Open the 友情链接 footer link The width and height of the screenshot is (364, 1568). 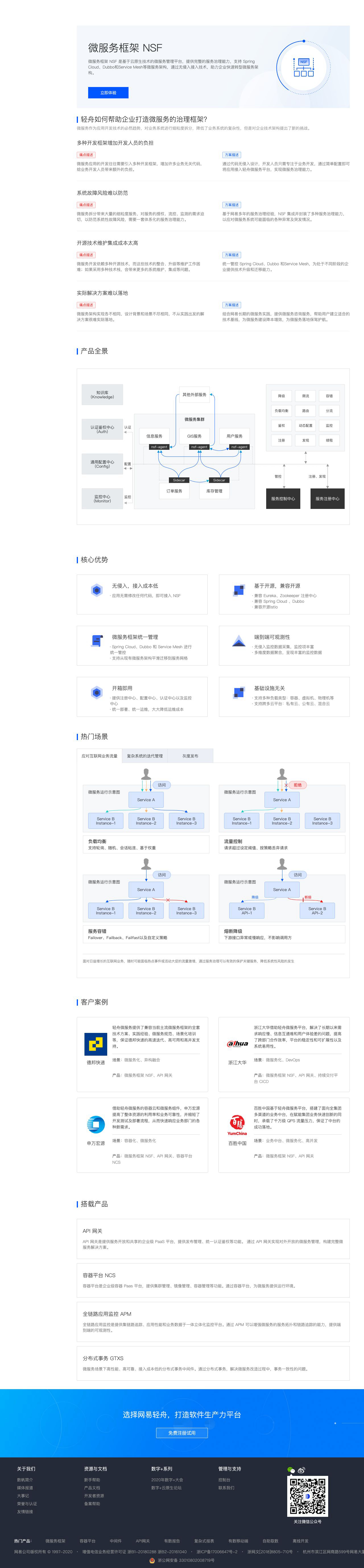click(25, 1511)
